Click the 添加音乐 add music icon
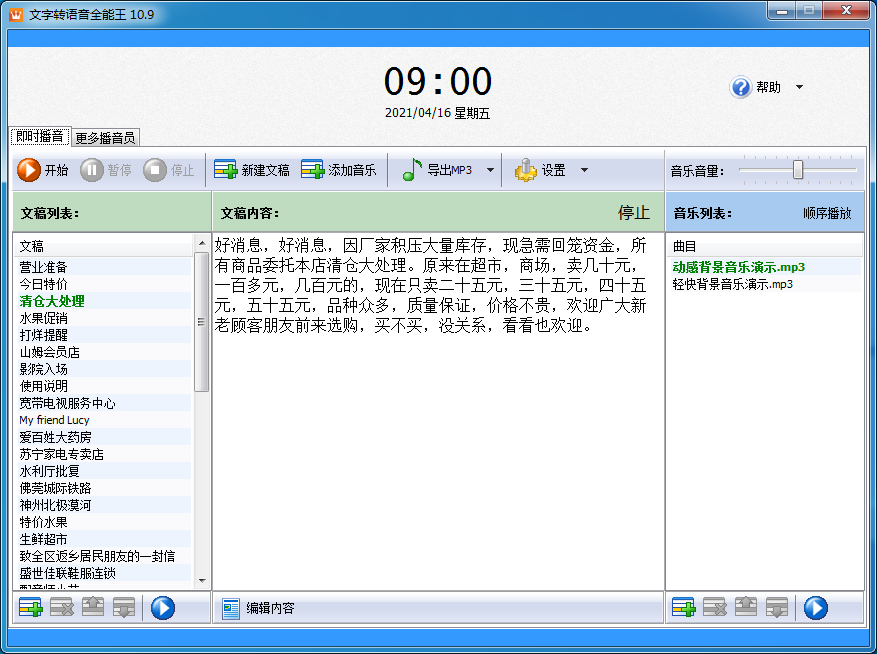 pyautogui.click(x=313, y=170)
